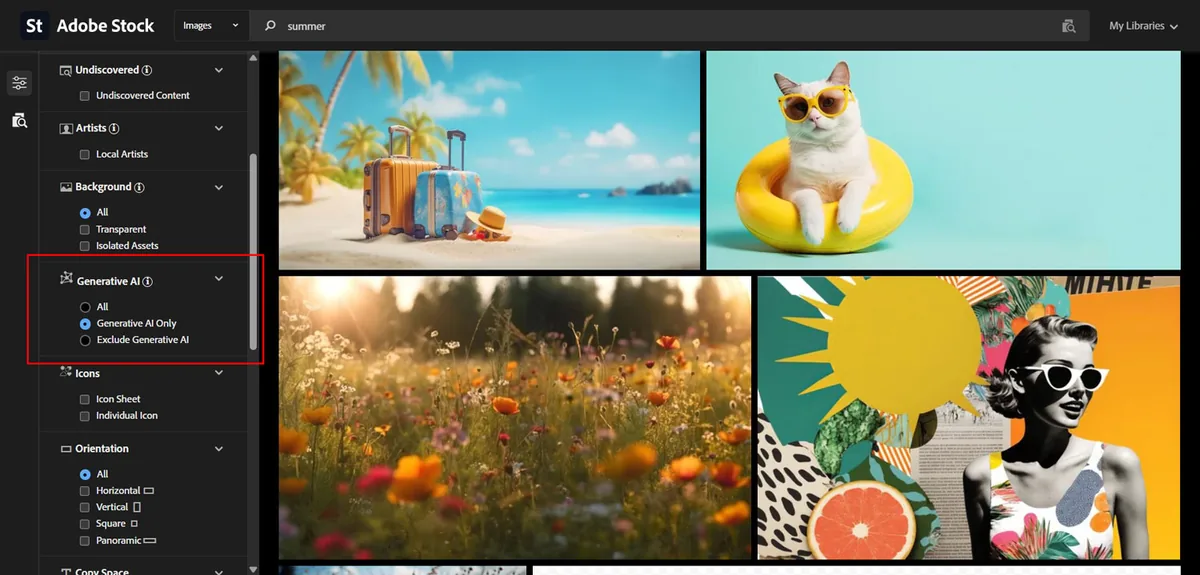1200x575 pixels.
Task: Click the Adobe Stock brand text
Action: tap(105, 25)
